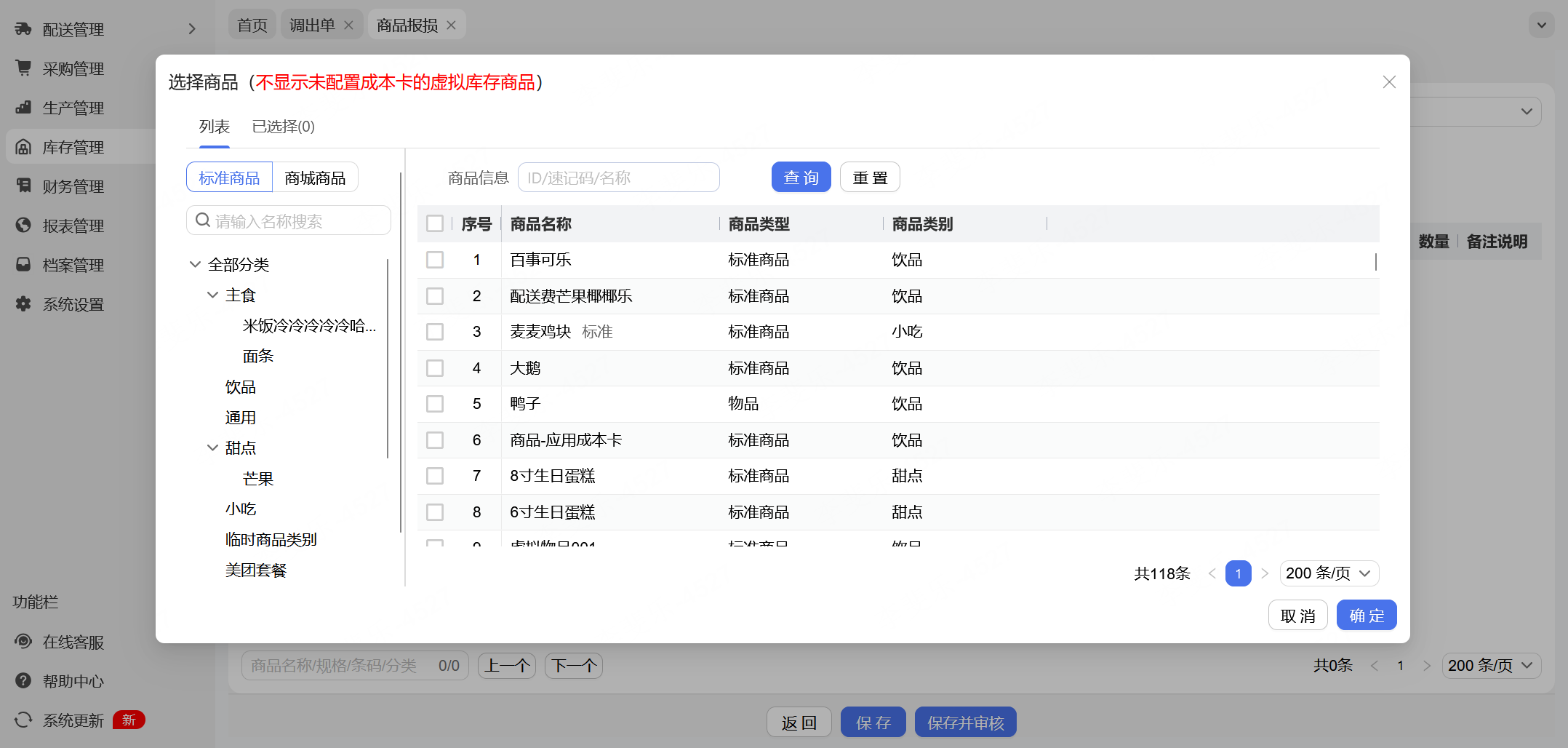The height and width of the screenshot is (748, 1568).
Task: Click the 财务管理 finance icon
Action: tap(23, 186)
